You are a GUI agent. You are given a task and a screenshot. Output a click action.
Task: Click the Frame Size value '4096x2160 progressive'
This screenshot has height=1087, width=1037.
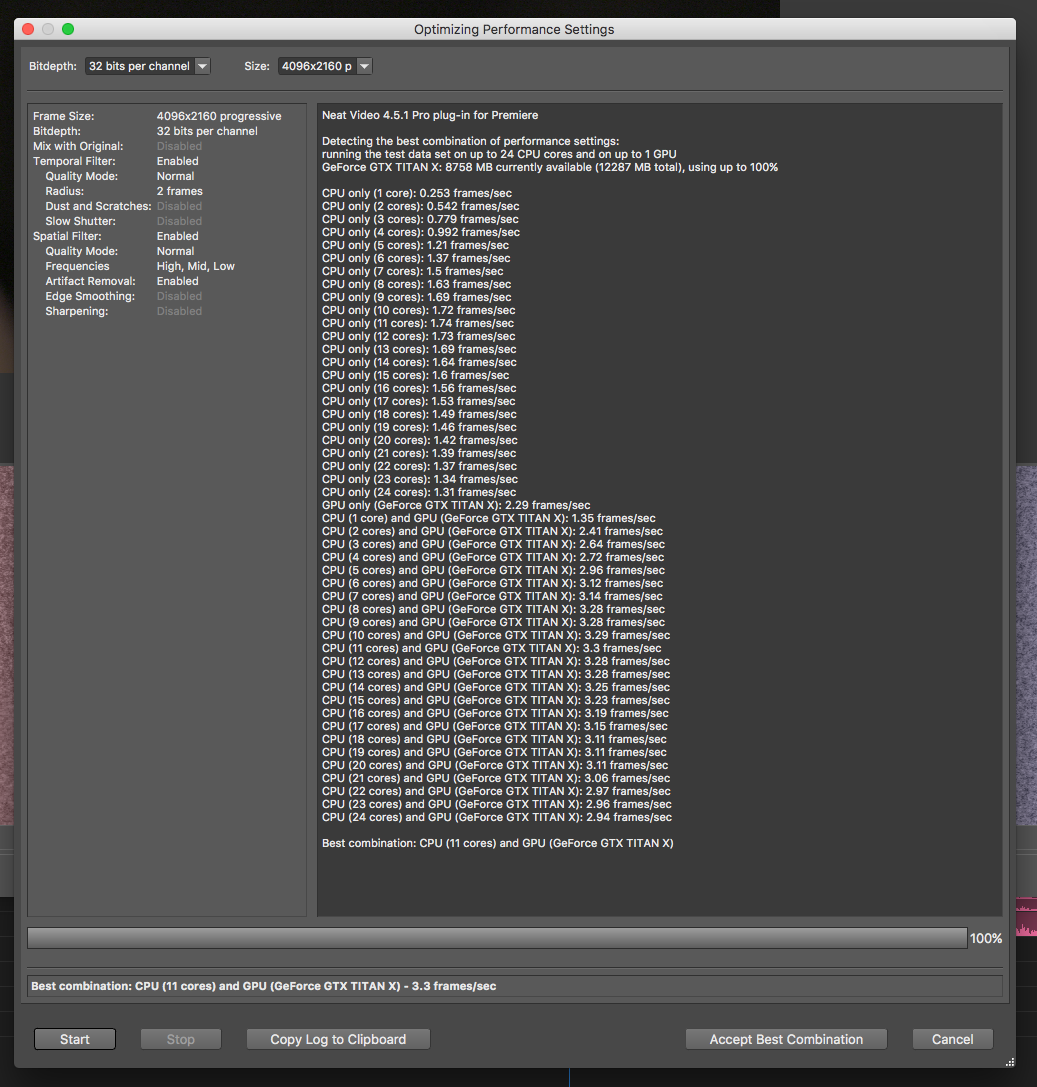pyautogui.click(x=219, y=116)
